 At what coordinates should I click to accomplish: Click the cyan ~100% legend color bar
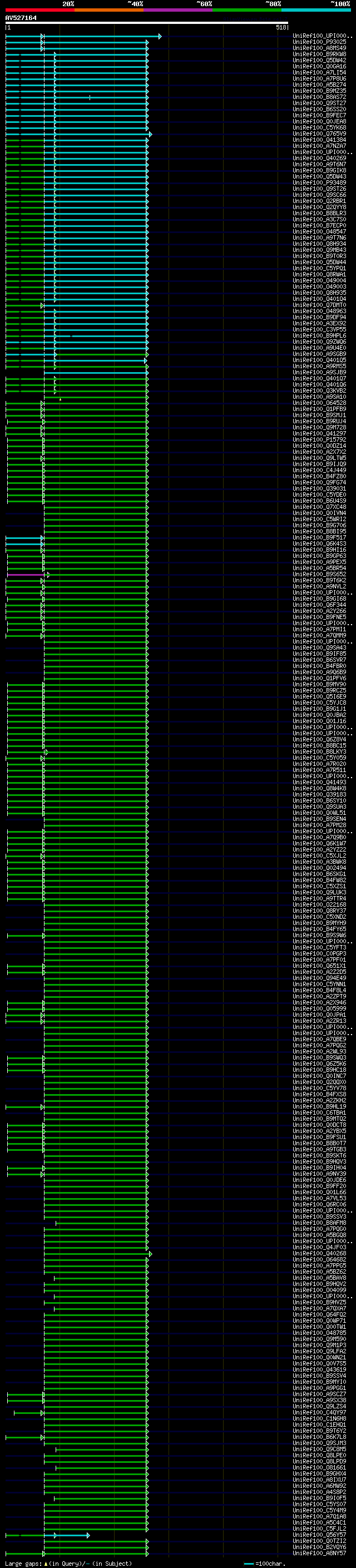point(316,10)
